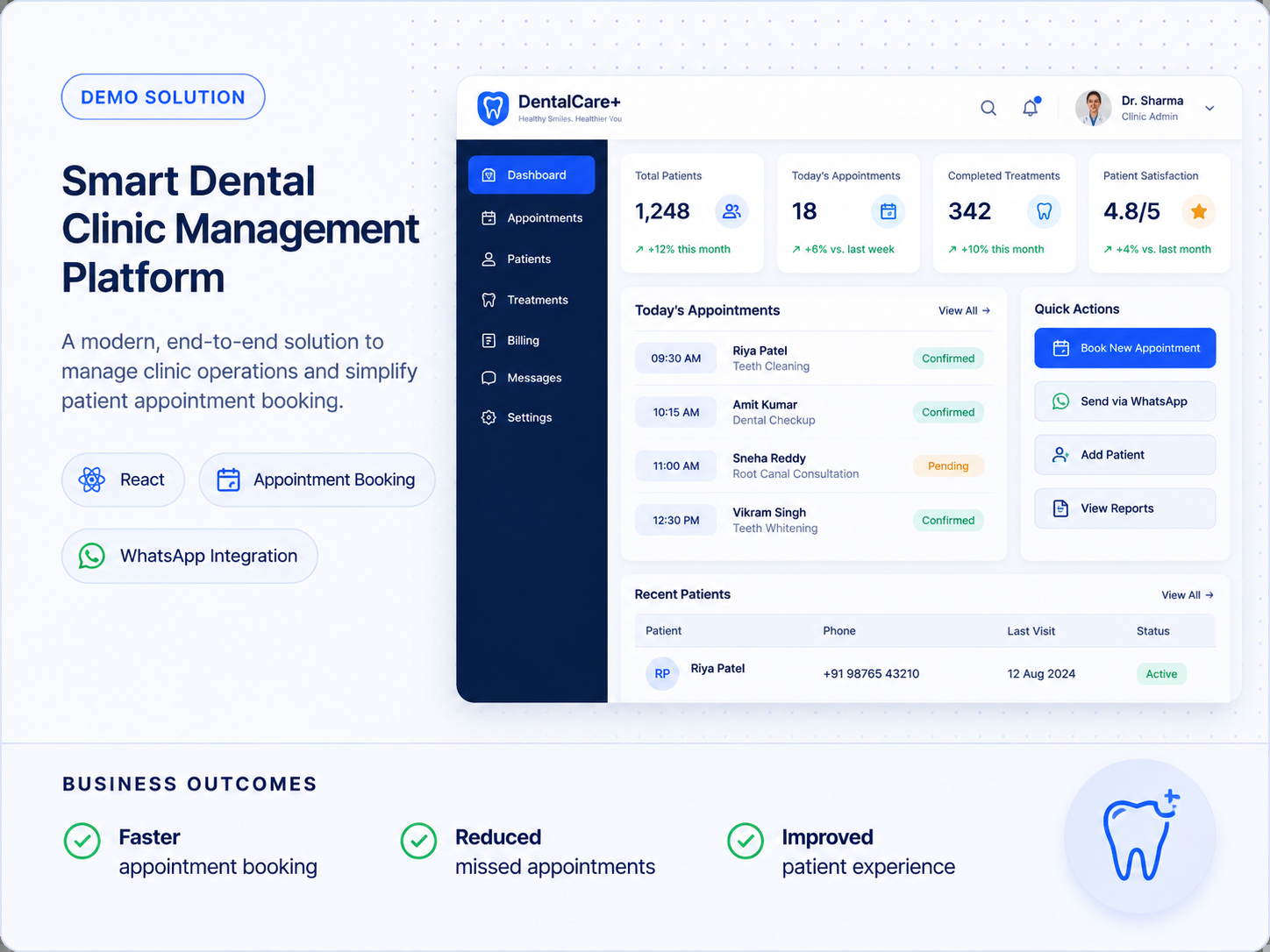Click the Patient column header

coord(663,631)
